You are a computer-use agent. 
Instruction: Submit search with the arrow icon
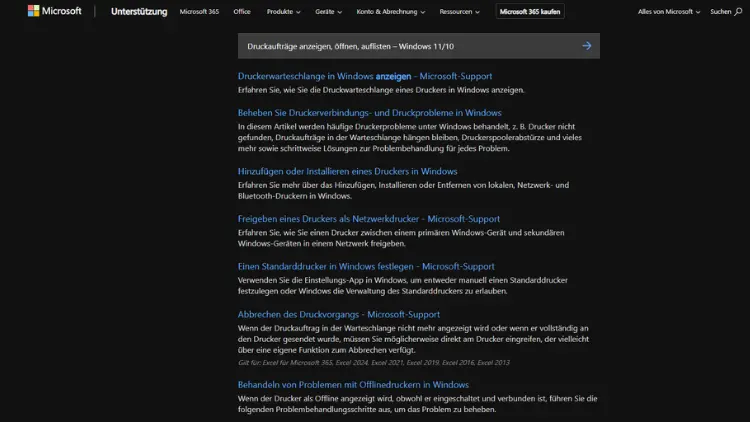[x=587, y=46]
